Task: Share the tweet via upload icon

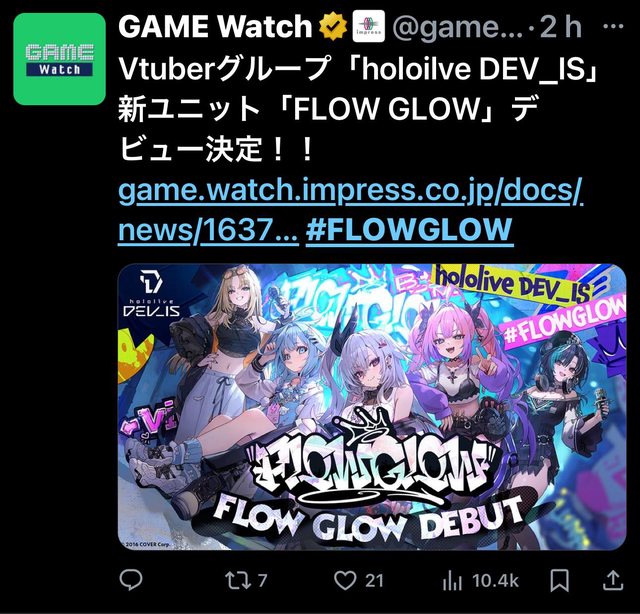Action: click(x=612, y=580)
